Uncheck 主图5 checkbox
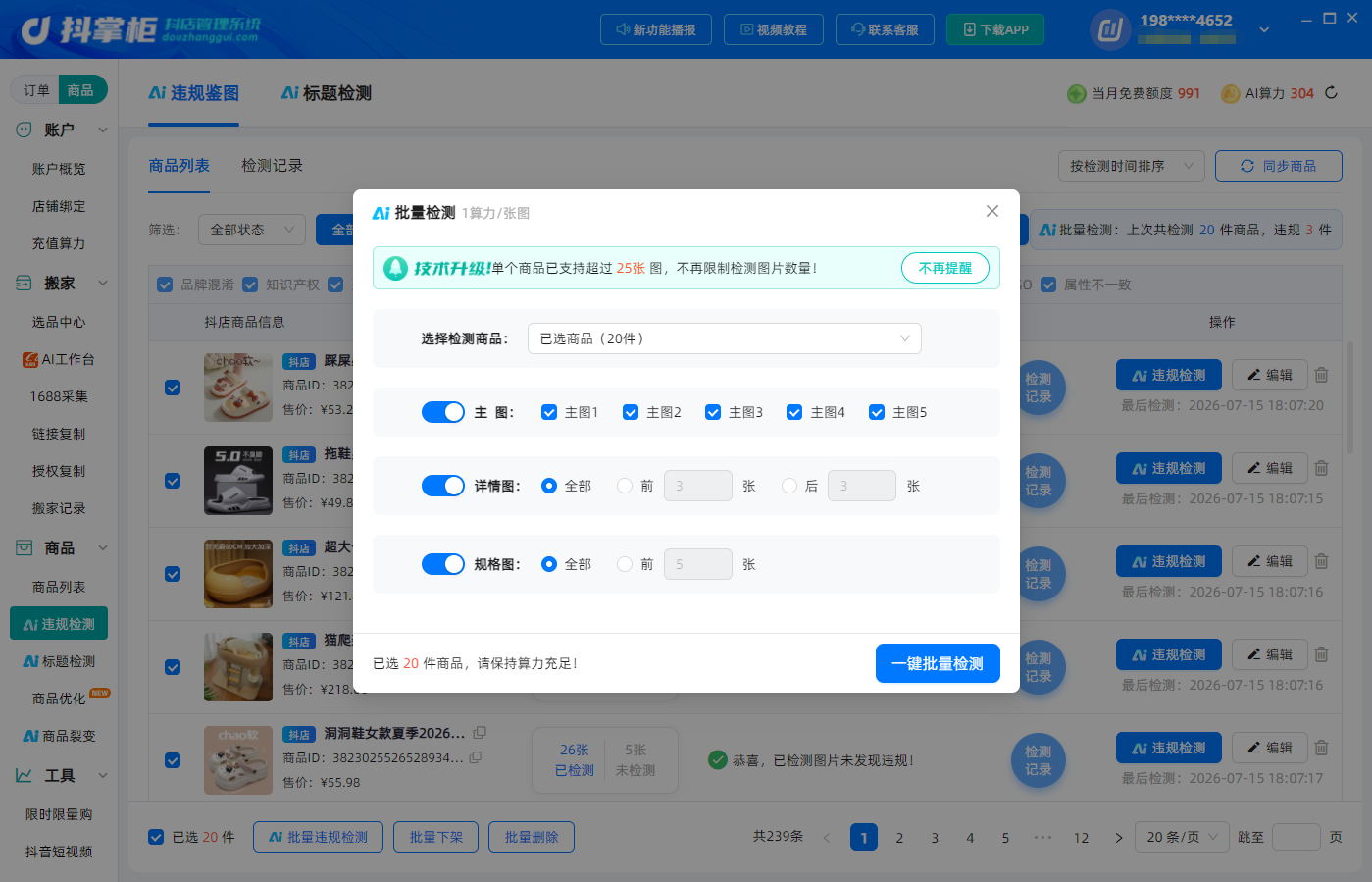Screen dimensions: 1372x882 [x=877, y=412]
